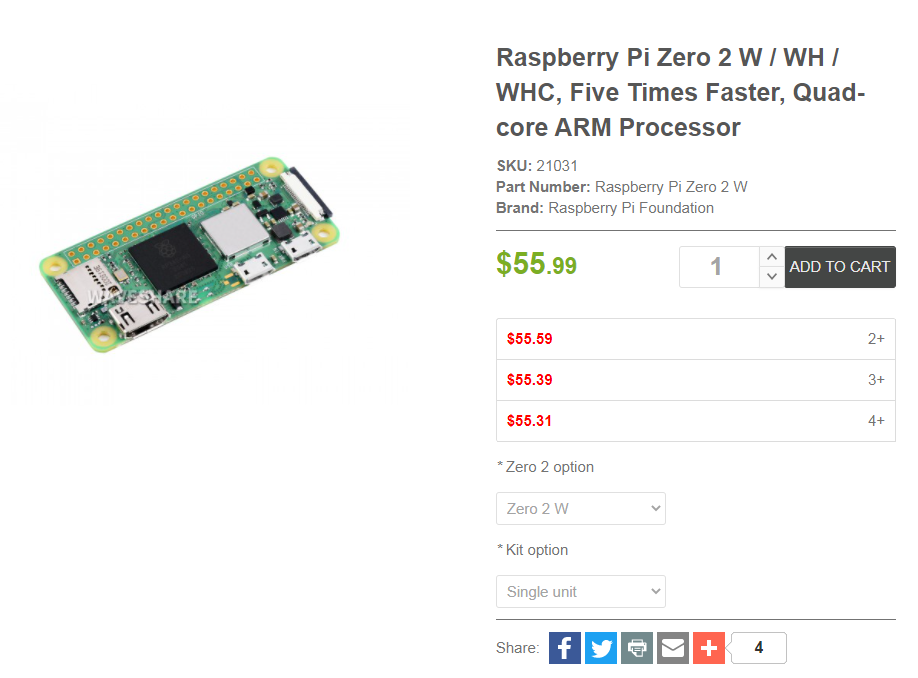The width and height of the screenshot is (918, 678).
Task: Click the print icon in Share row
Action: 637,648
